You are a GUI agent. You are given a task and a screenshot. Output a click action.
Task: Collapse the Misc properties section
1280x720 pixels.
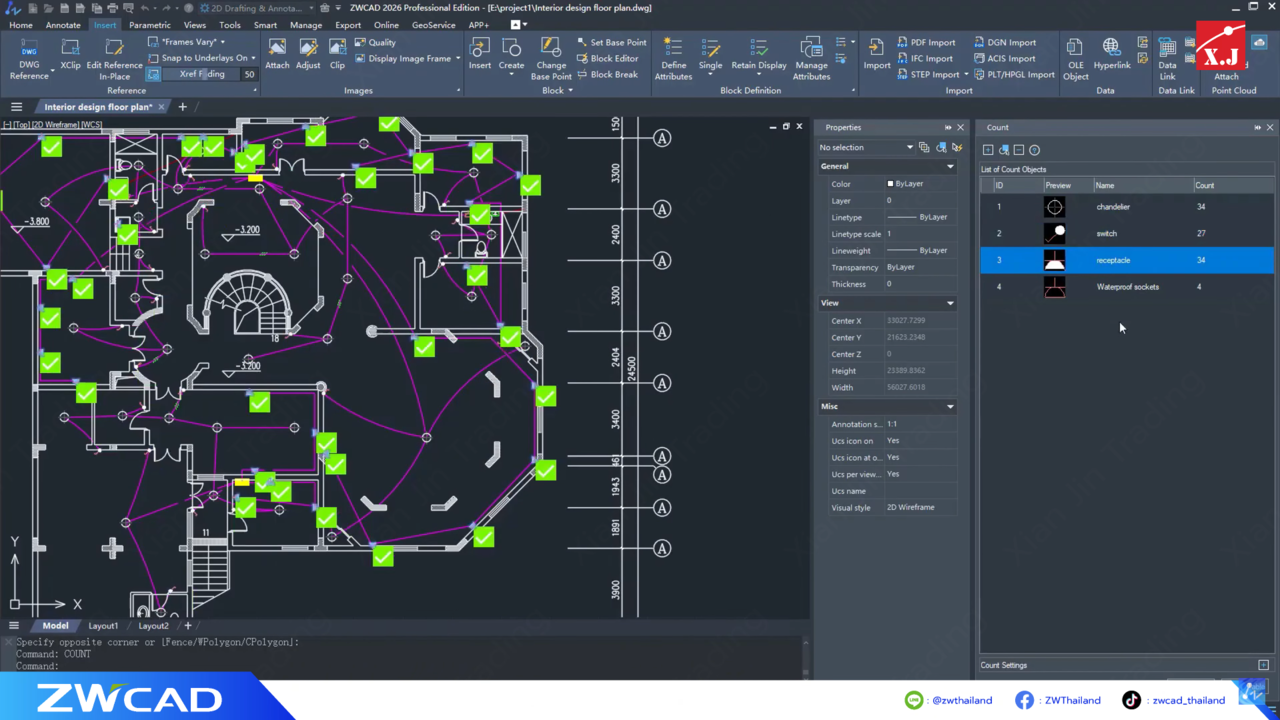(x=950, y=406)
